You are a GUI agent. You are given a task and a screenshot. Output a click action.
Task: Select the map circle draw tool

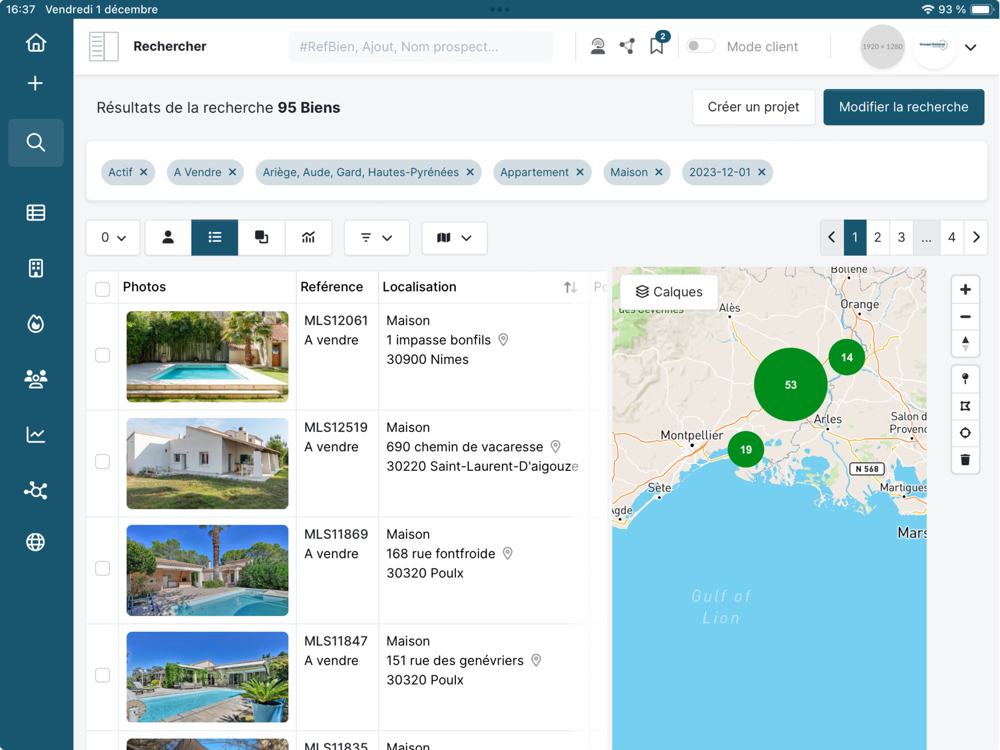966,433
